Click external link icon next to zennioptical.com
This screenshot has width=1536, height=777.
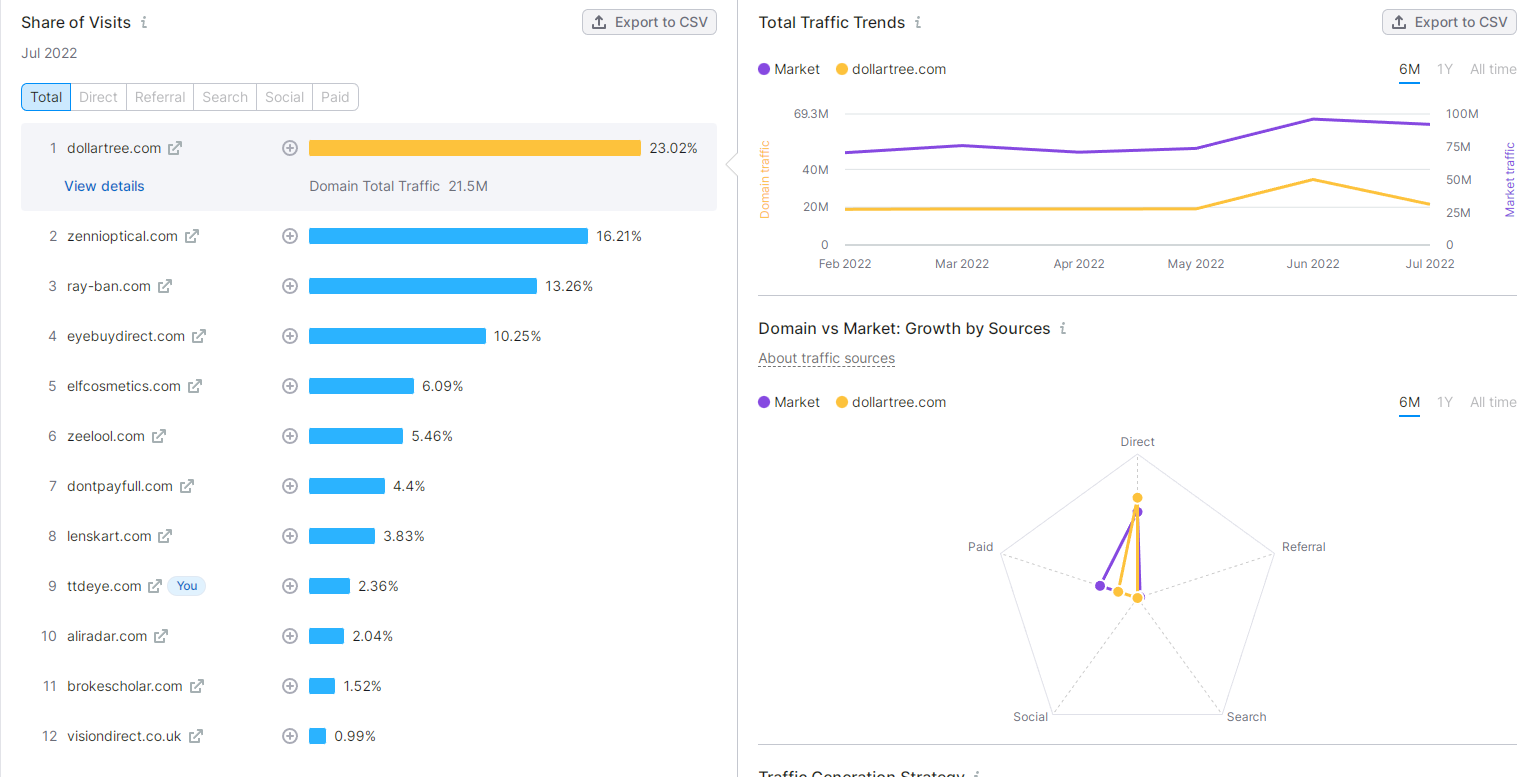(192, 236)
